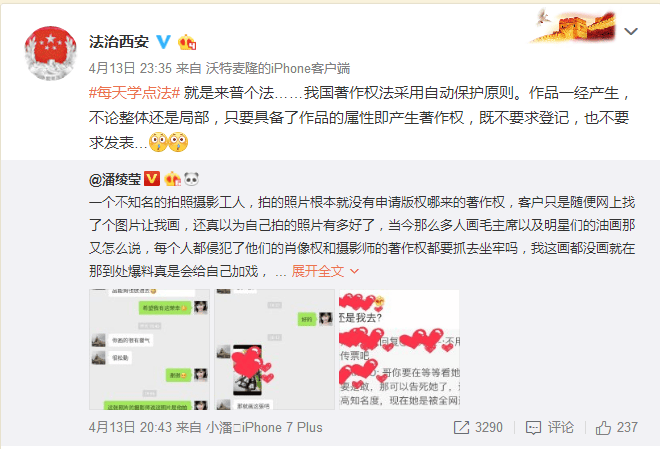The width and height of the screenshot is (660, 449).
Task: Open the 法治西安 profile avatar
Action: click(x=51, y=53)
